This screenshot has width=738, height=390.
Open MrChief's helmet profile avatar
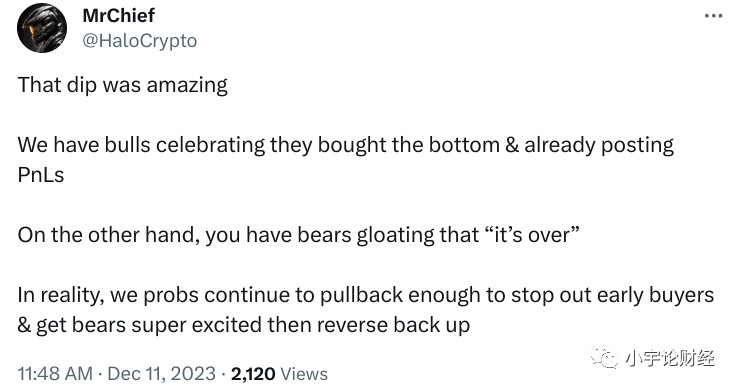pyautogui.click(x=42, y=28)
